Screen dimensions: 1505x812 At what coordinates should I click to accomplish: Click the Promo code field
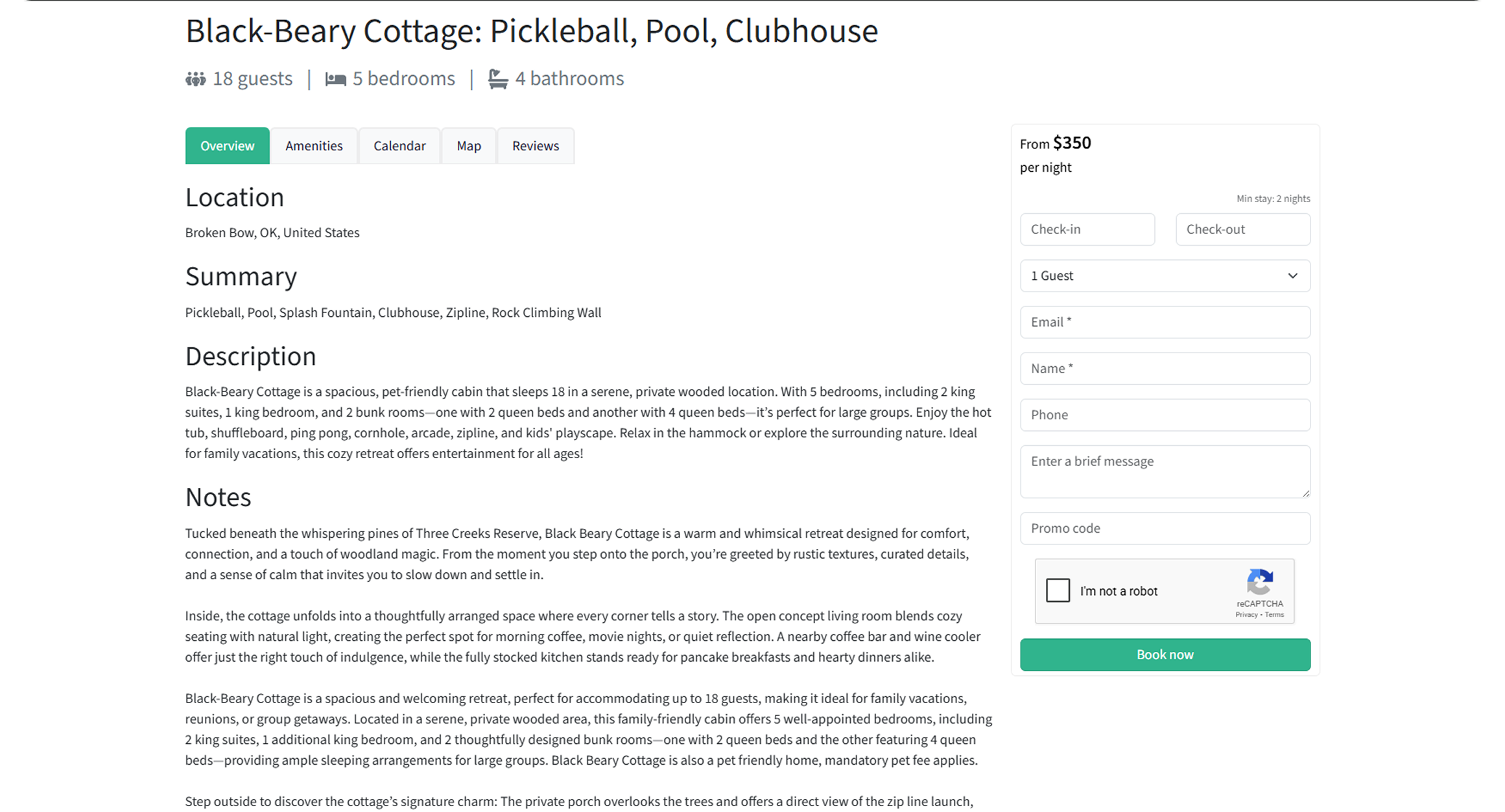coord(1165,528)
